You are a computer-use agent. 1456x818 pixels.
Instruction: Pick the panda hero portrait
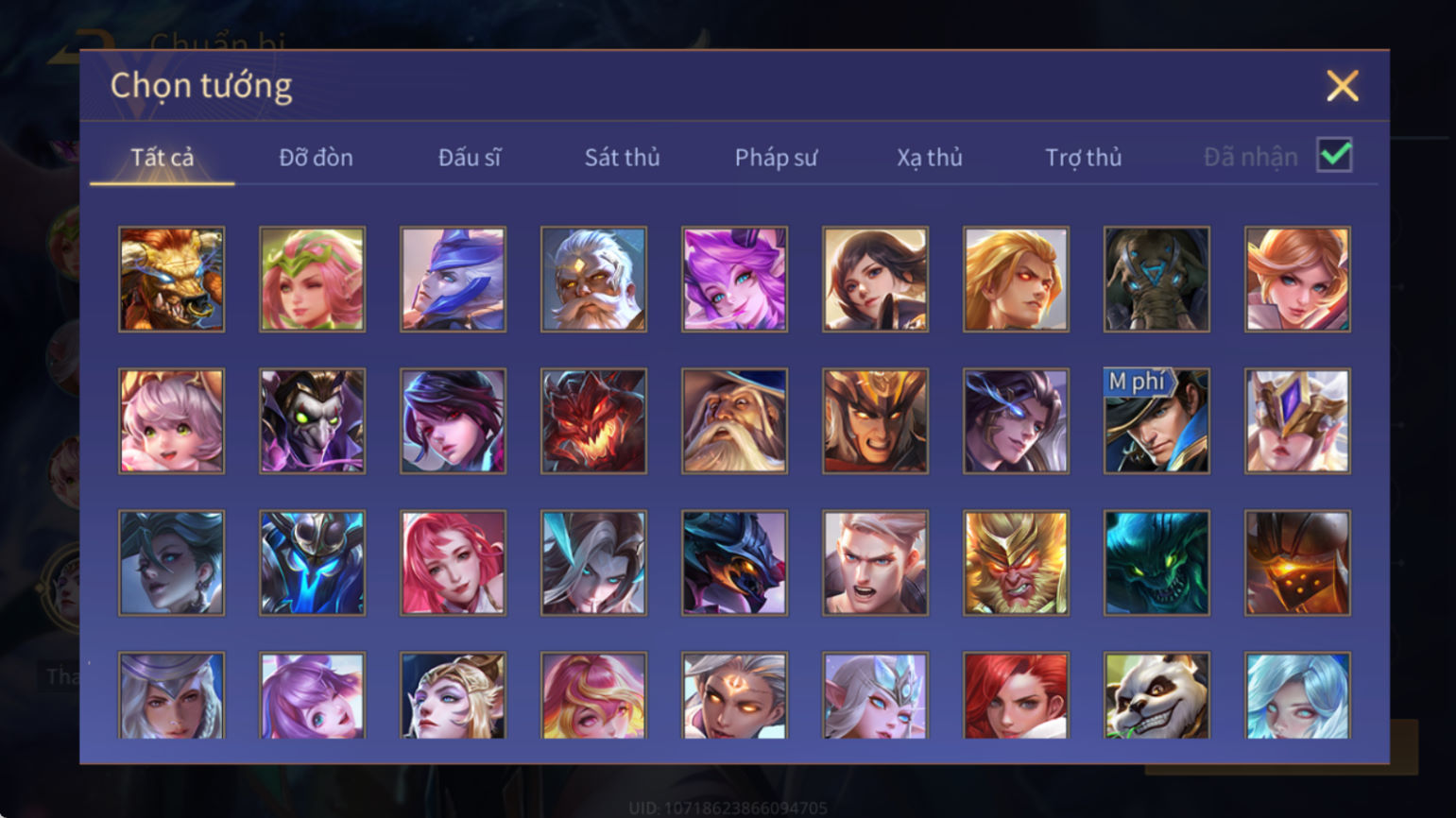[x=1156, y=695]
